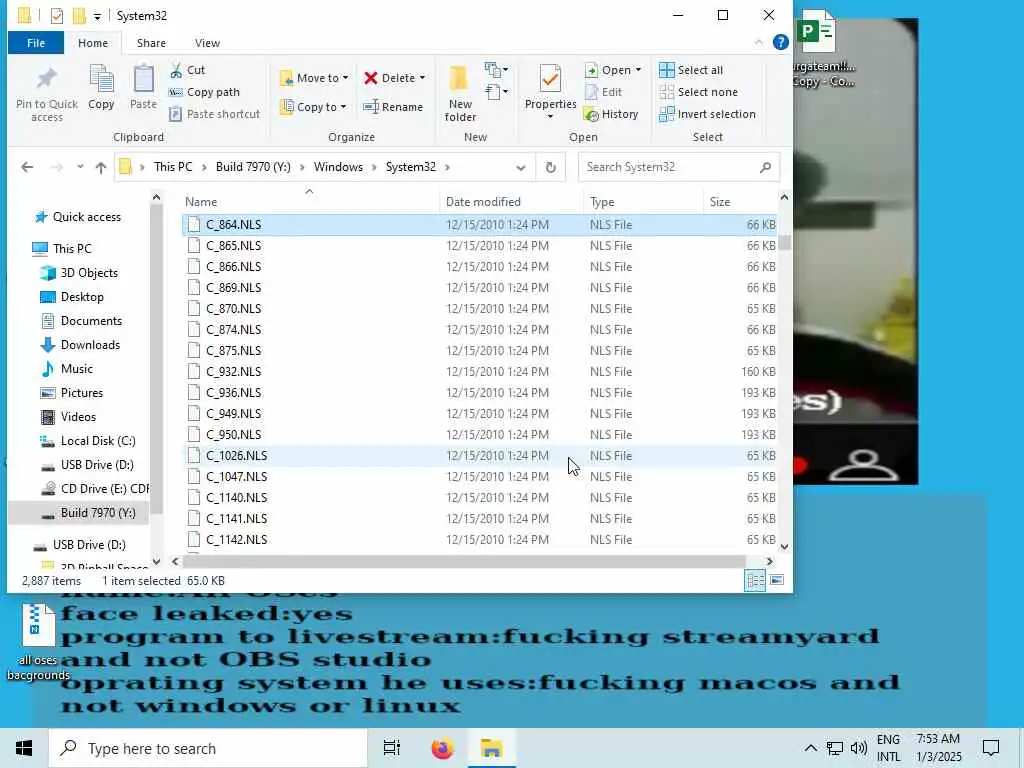Image resolution: width=1024 pixels, height=768 pixels.
Task: Cut the selected file
Action: click(187, 70)
